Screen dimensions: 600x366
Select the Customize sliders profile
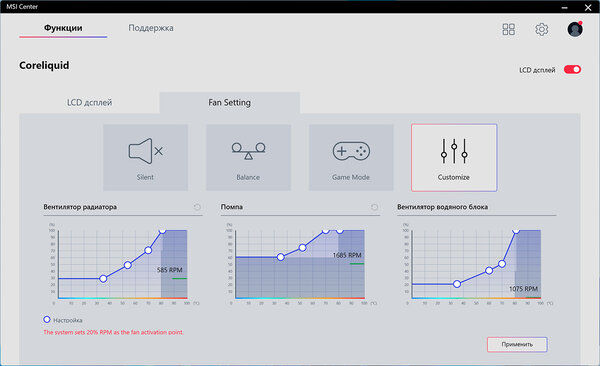coord(454,157)
